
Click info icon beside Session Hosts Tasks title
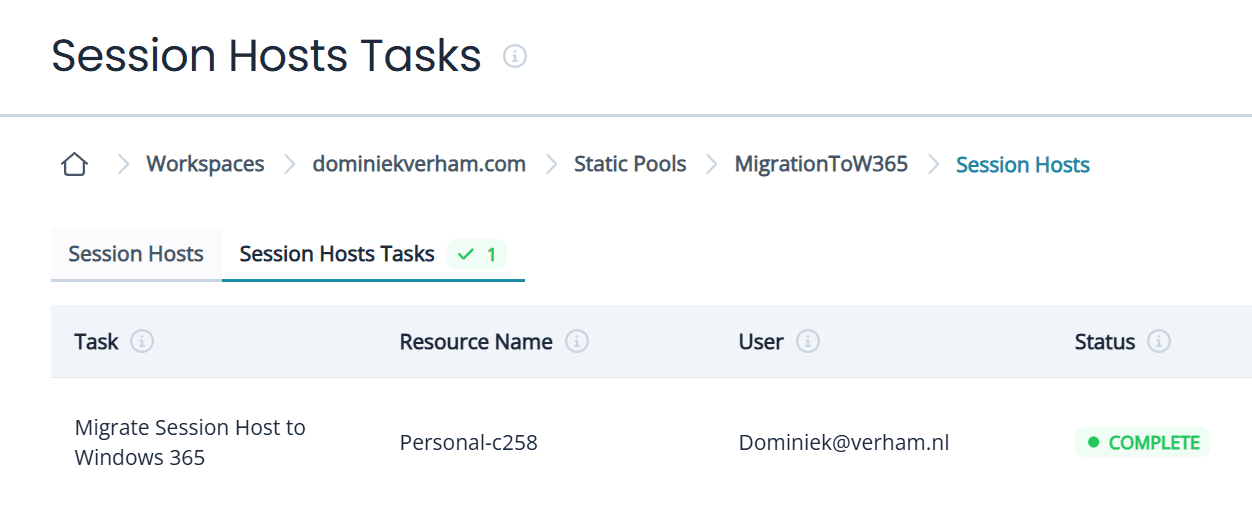click(x=514, y=57)
